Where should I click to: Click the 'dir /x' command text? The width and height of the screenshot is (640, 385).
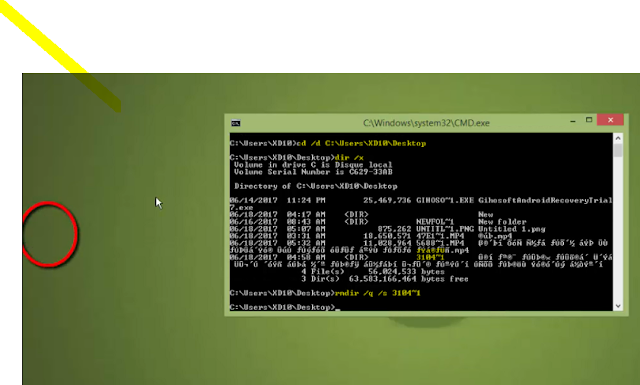click(x=349, y=158)
